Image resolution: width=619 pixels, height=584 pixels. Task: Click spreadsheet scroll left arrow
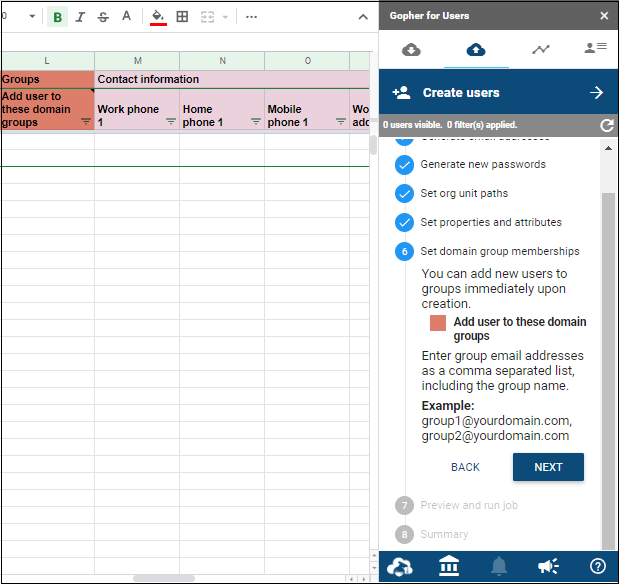coord(351,579)
